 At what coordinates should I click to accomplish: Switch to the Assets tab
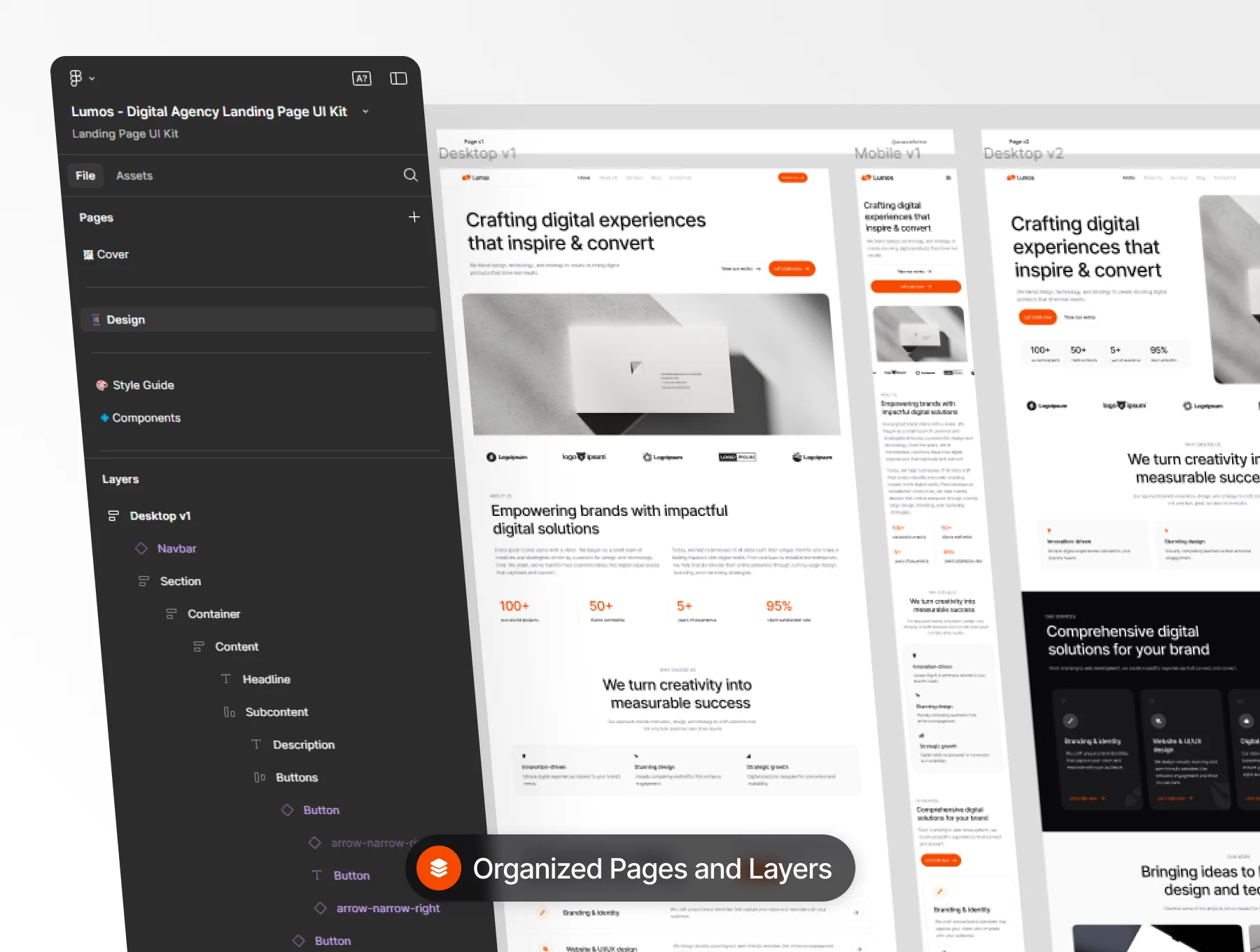point(134,176)
